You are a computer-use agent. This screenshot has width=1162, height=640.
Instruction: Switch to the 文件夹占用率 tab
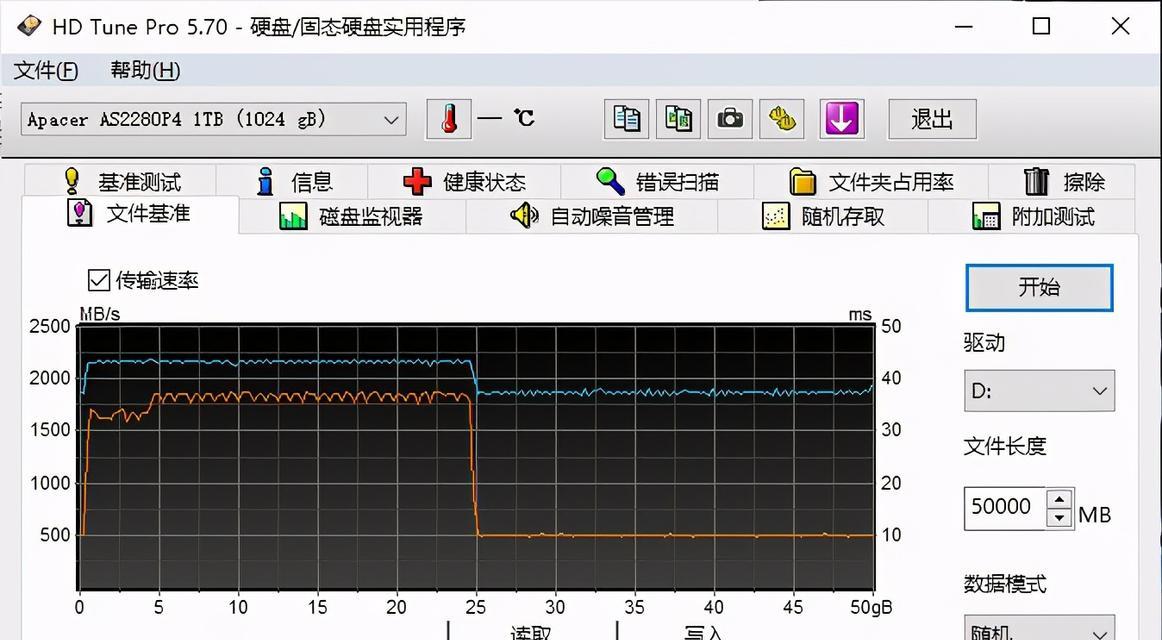(x=871, y=181)
